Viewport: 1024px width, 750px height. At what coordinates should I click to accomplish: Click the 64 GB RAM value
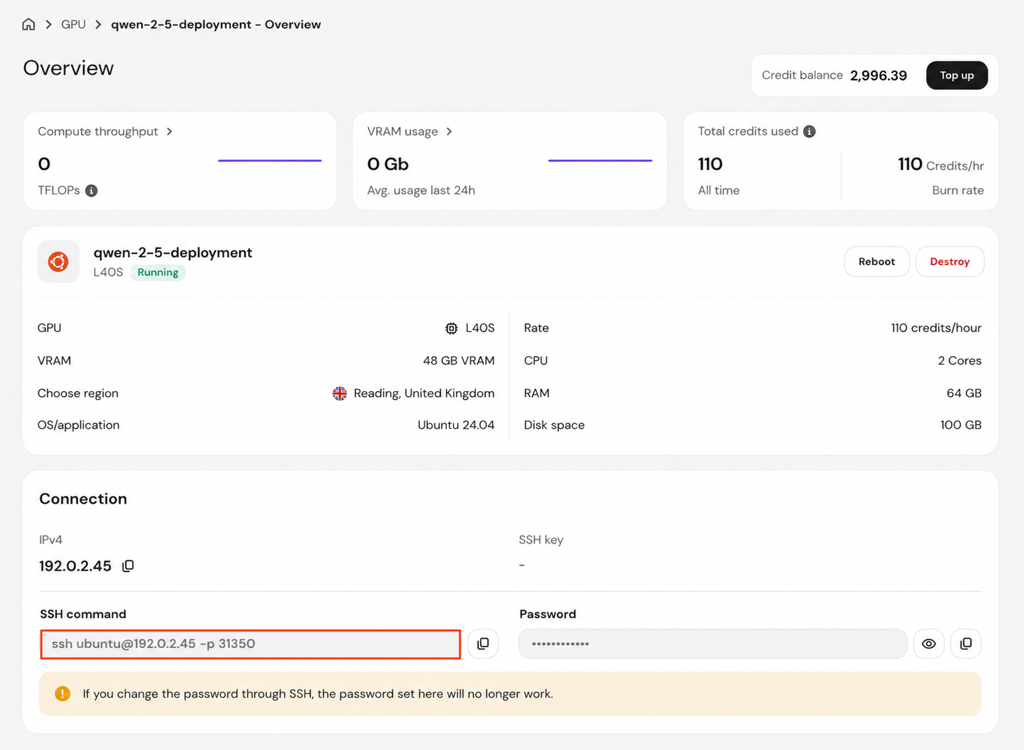[x=964, y=393]
